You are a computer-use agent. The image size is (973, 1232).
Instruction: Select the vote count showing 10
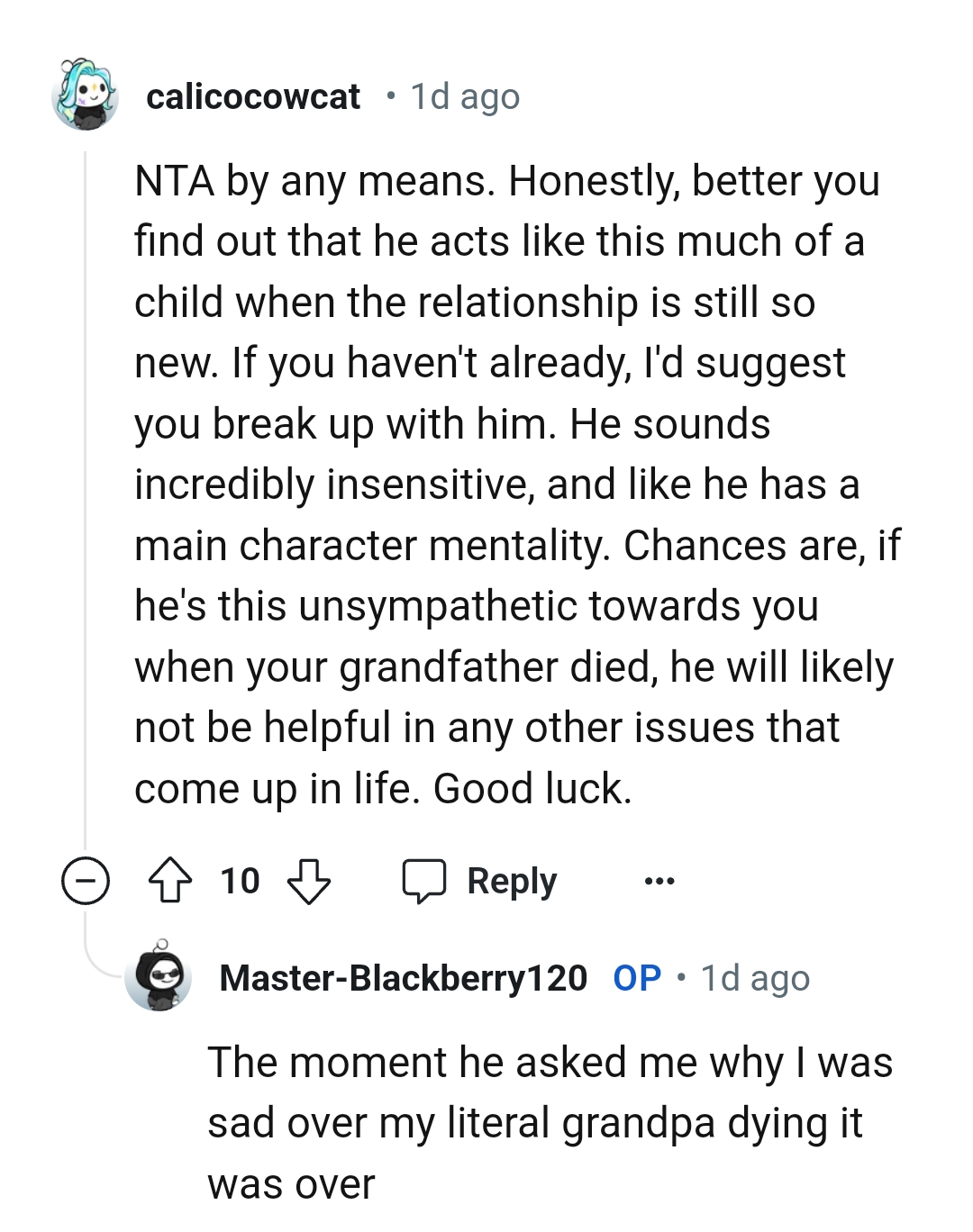[x=240, y=881]
